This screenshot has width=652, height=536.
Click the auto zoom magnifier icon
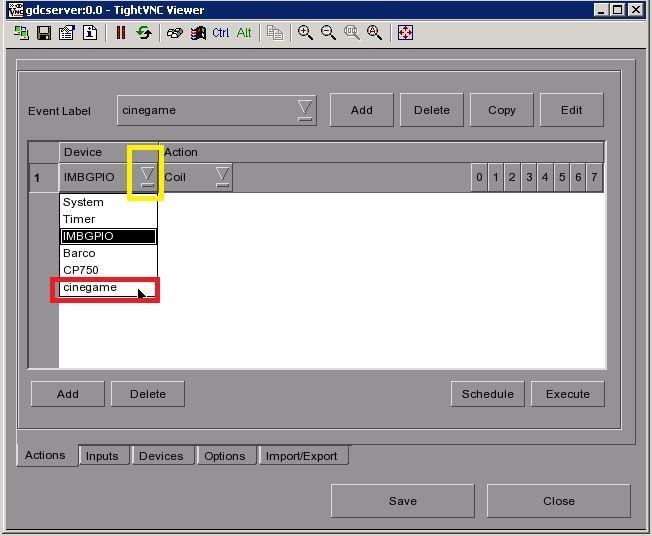374,33
